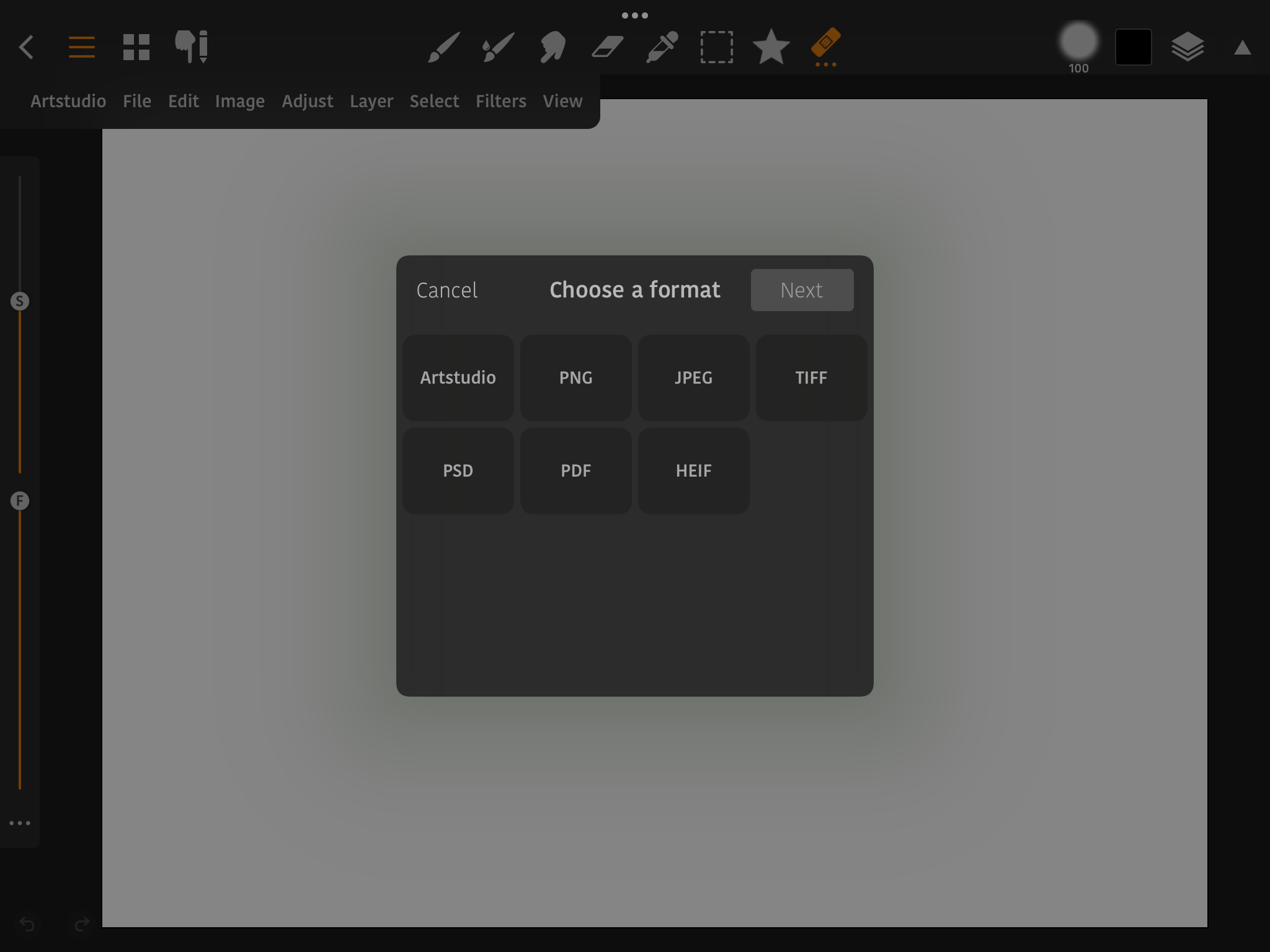Choose PNG export format
This screenshot has width=1270, height=952.
575,377
